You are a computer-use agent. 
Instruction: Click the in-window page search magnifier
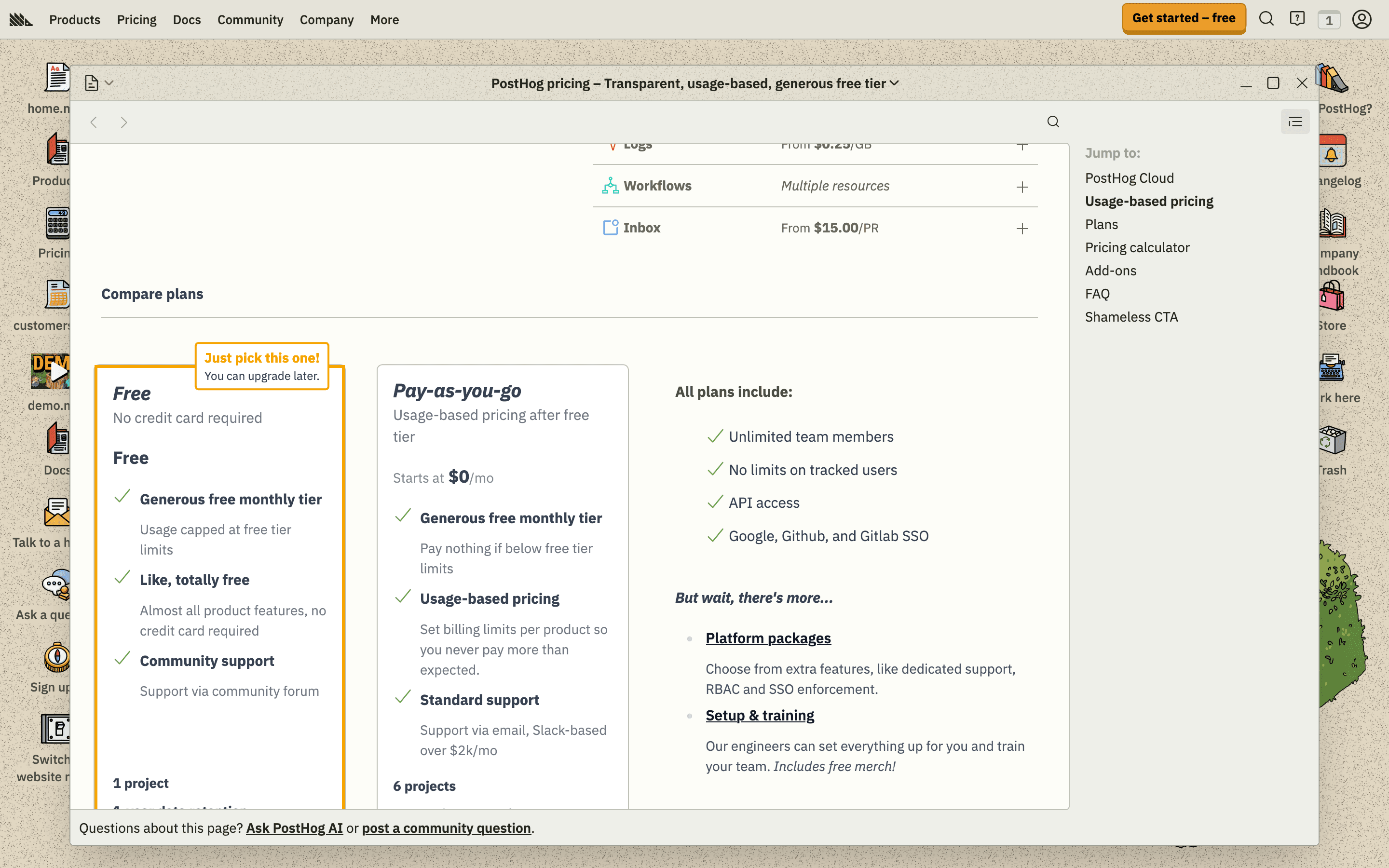coord(1053,122)
